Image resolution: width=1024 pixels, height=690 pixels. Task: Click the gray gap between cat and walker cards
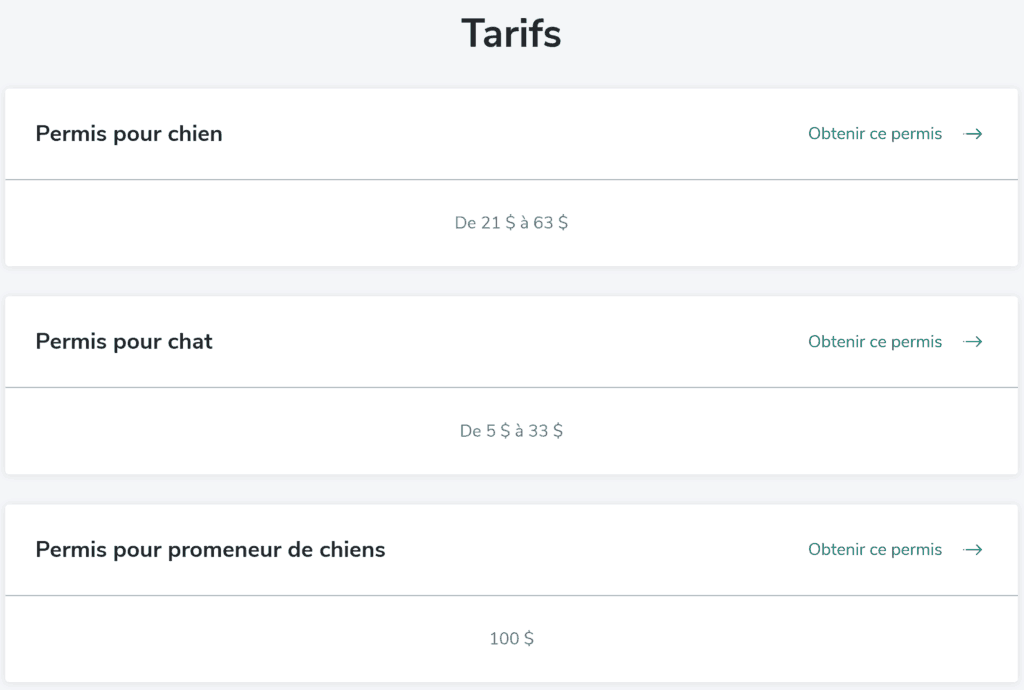511,489
